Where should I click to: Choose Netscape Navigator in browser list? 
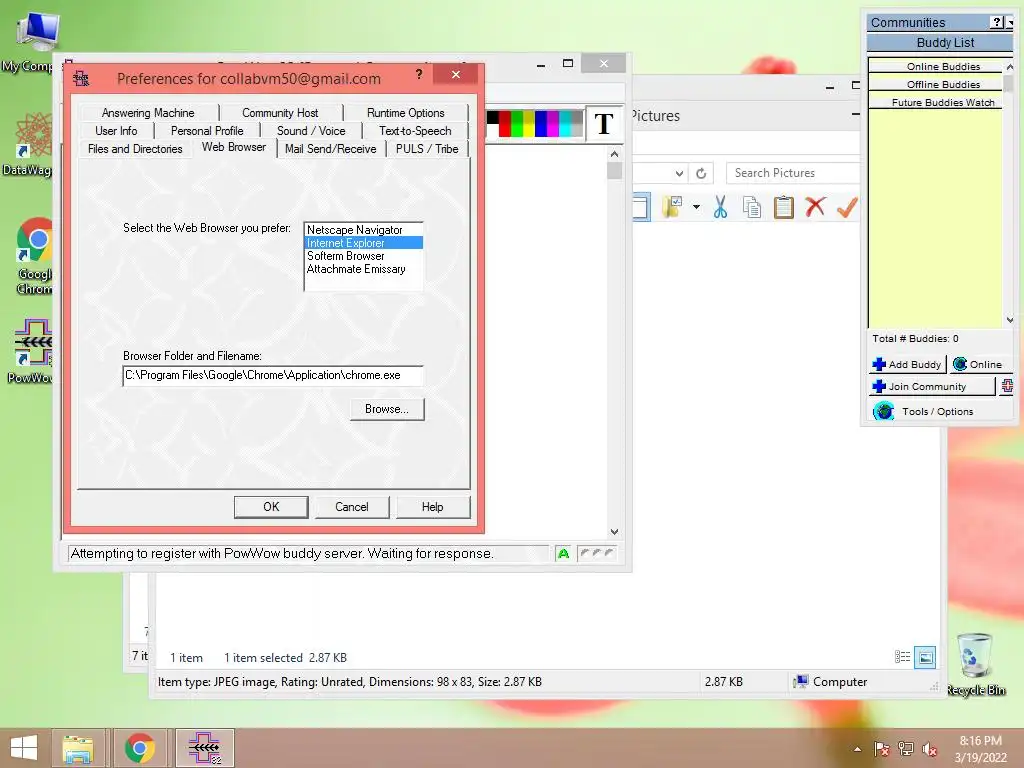[363, 230]
